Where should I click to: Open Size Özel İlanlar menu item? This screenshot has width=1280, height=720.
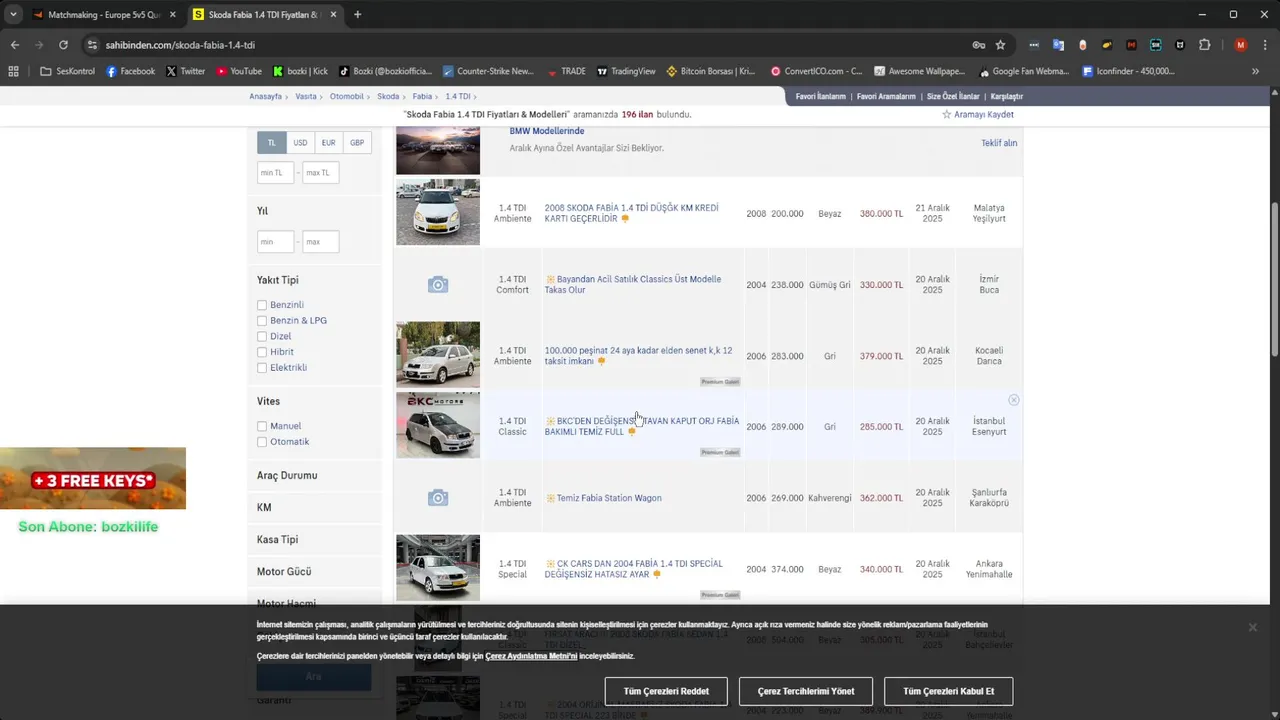click(953, 97)
